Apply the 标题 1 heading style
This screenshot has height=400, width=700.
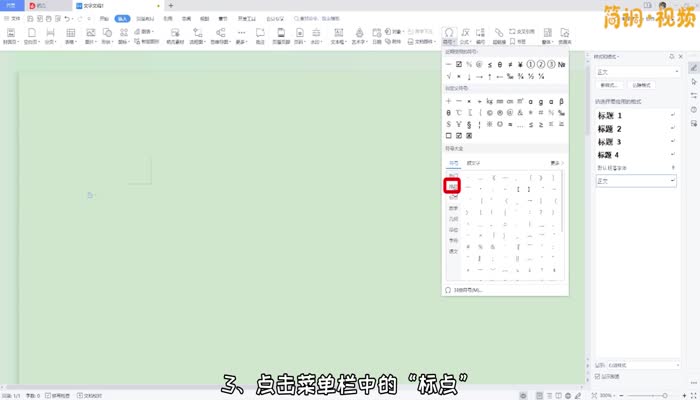point(611,116)
